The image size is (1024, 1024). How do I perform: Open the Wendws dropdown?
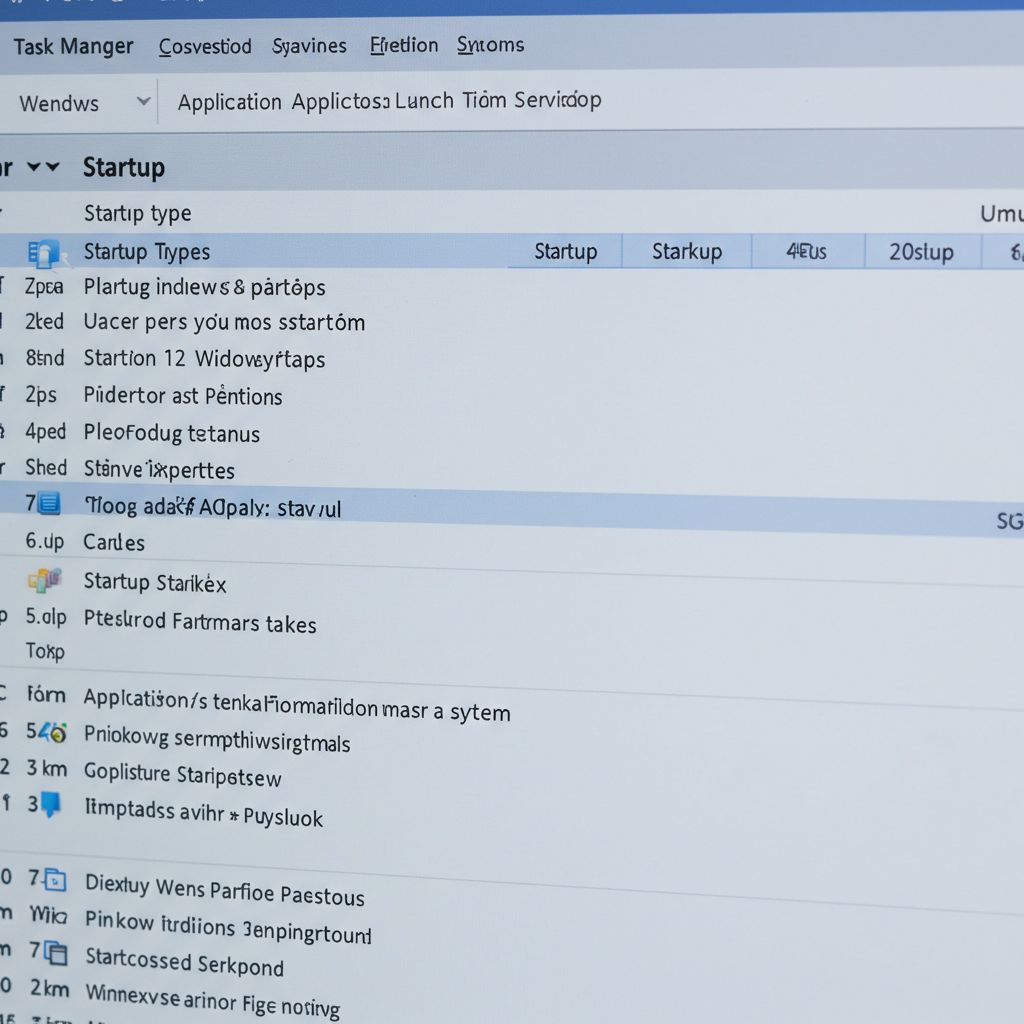pos(85,103)
